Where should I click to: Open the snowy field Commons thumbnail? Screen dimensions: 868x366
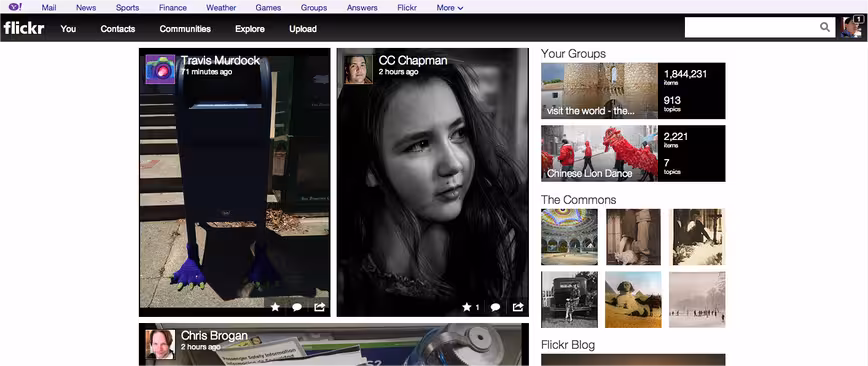point(697,300)
